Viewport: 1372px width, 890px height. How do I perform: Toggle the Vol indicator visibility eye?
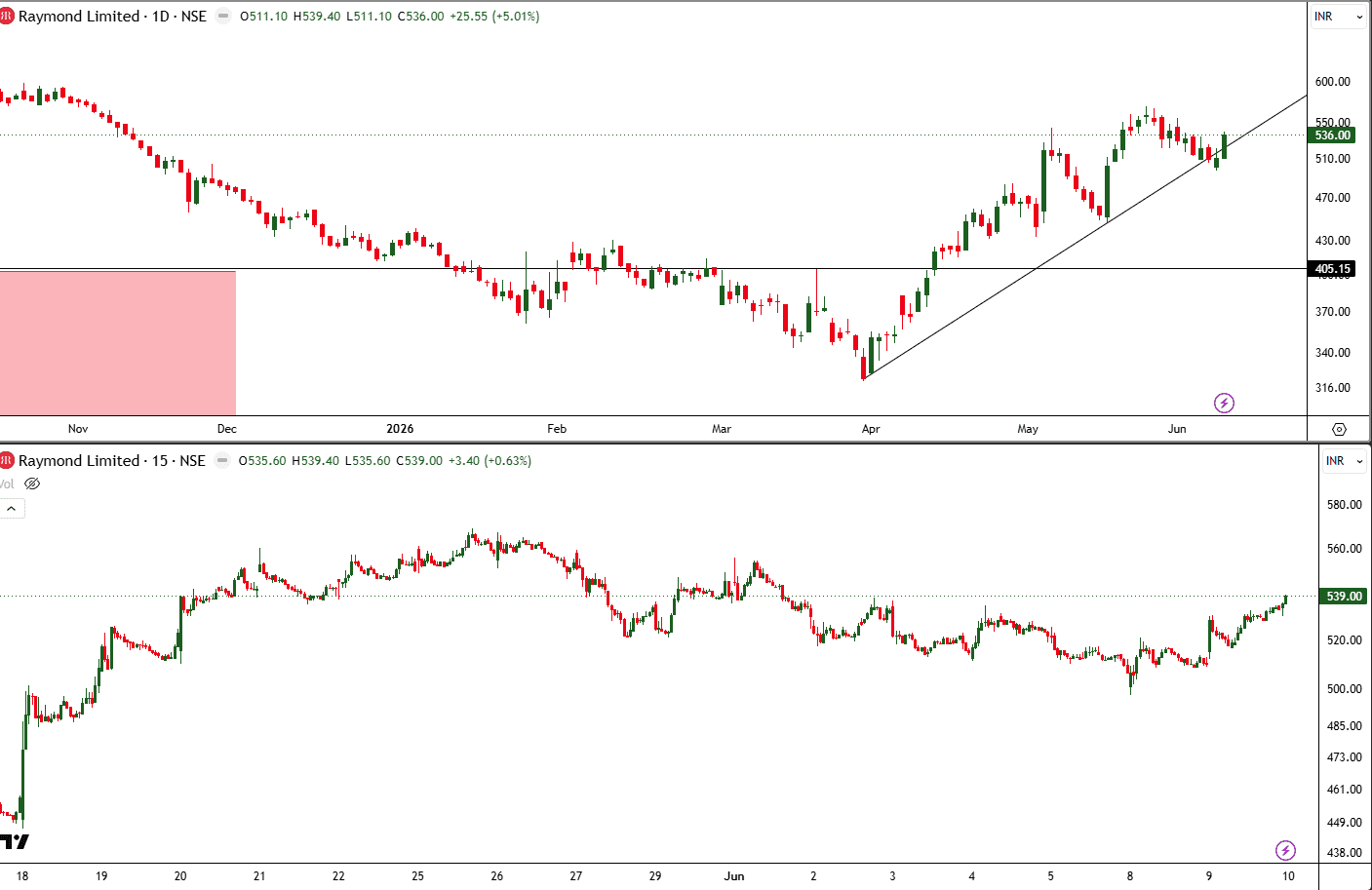[32, 484]
